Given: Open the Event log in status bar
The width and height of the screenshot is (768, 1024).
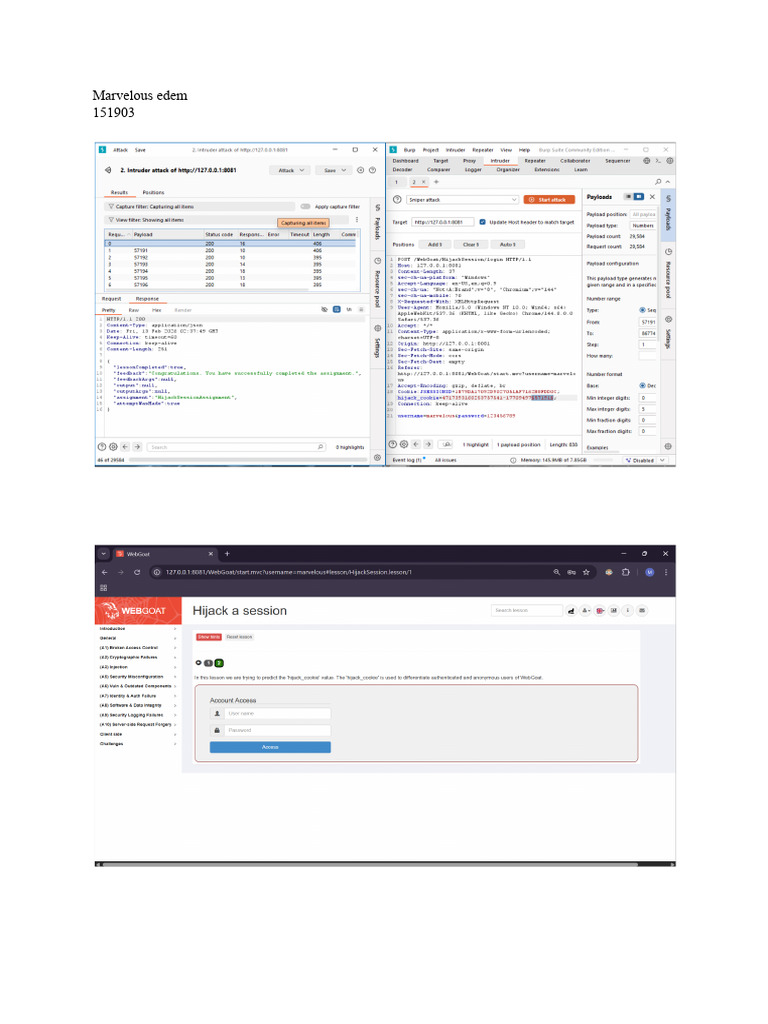Looking at the screenshot, I should point(408,460).
